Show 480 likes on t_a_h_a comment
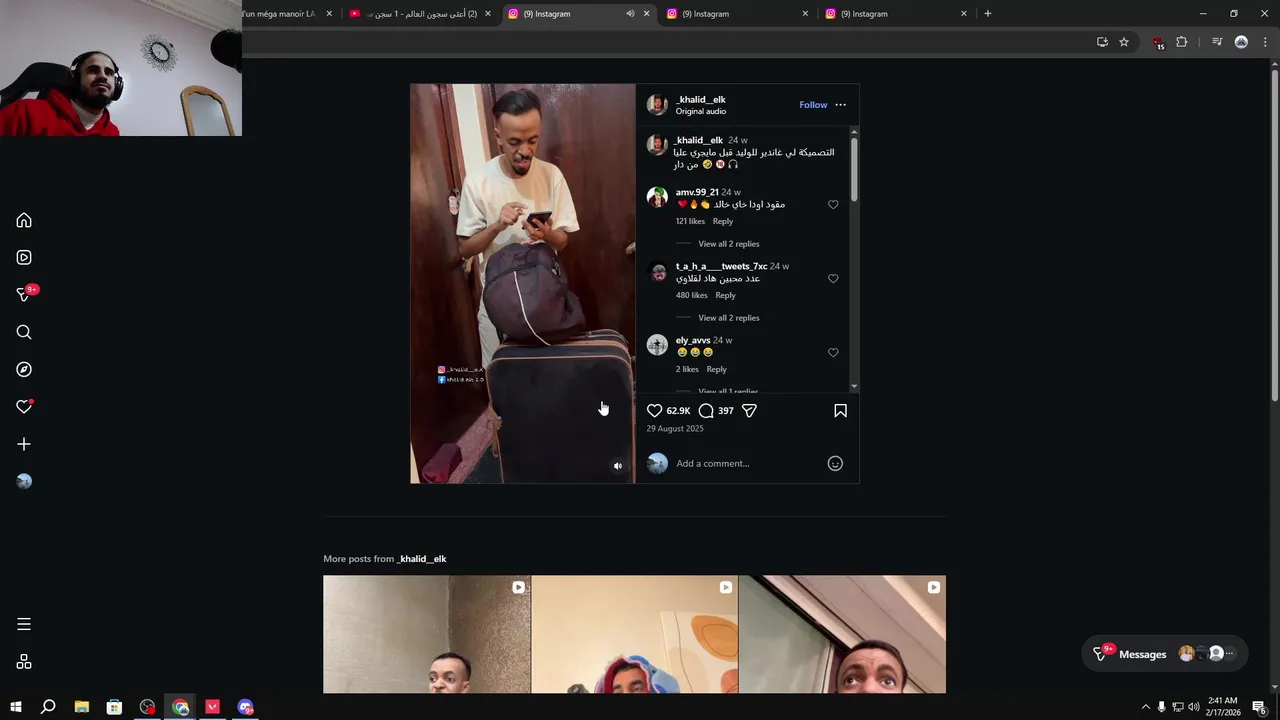 (691, 295)
